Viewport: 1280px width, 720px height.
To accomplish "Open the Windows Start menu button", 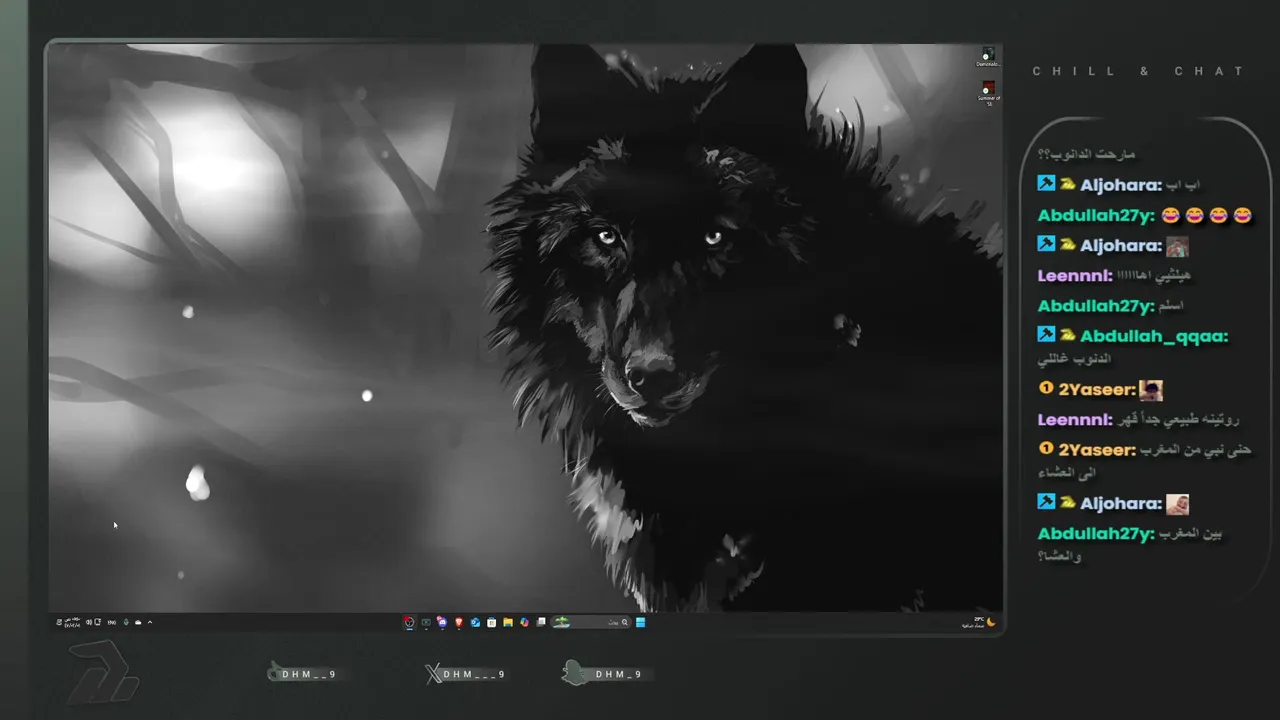I will 641,622.
